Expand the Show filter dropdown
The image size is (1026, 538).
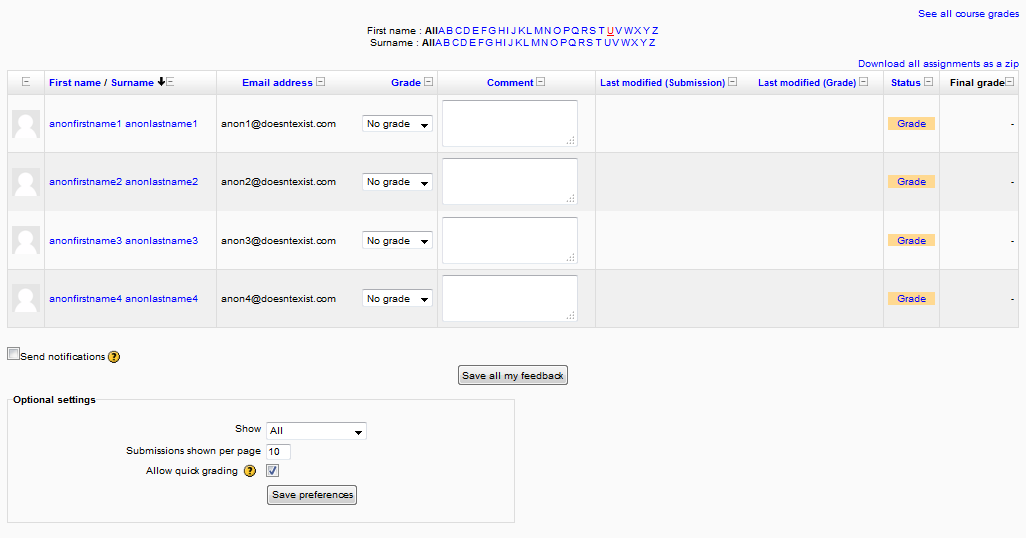316,431
